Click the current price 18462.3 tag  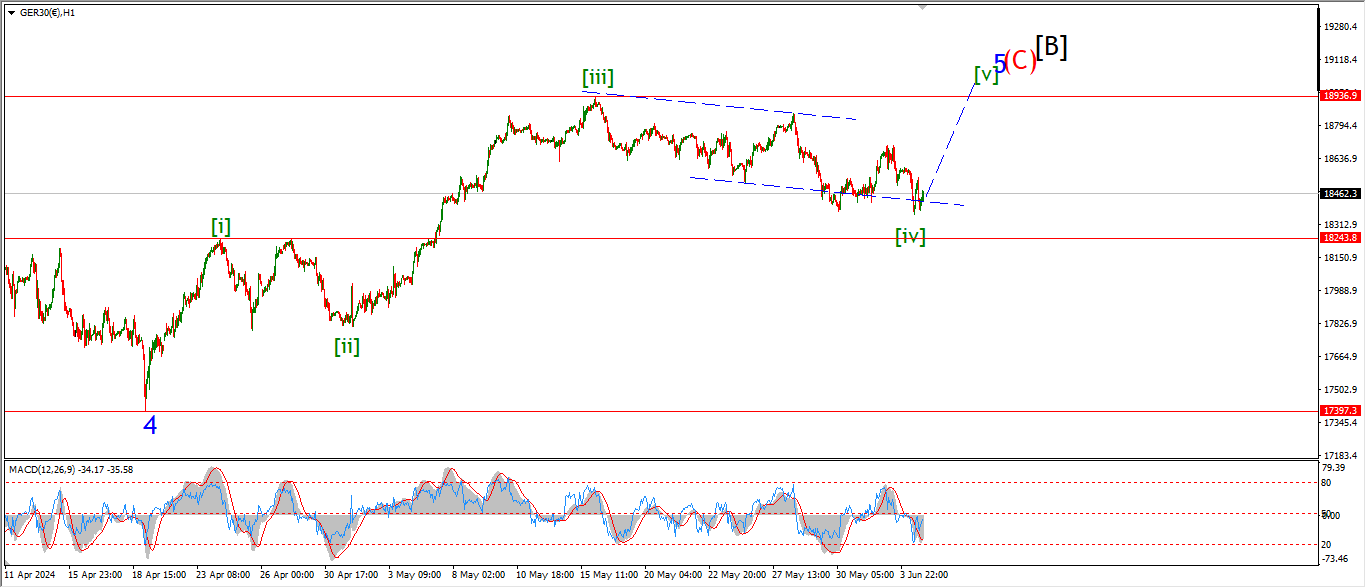pos(1340,194)
